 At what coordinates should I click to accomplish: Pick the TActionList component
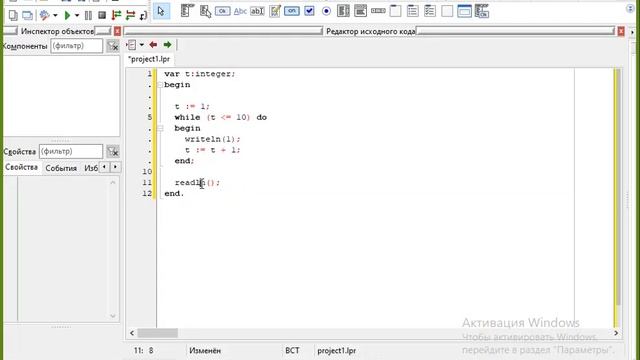(x=482, y=11)
